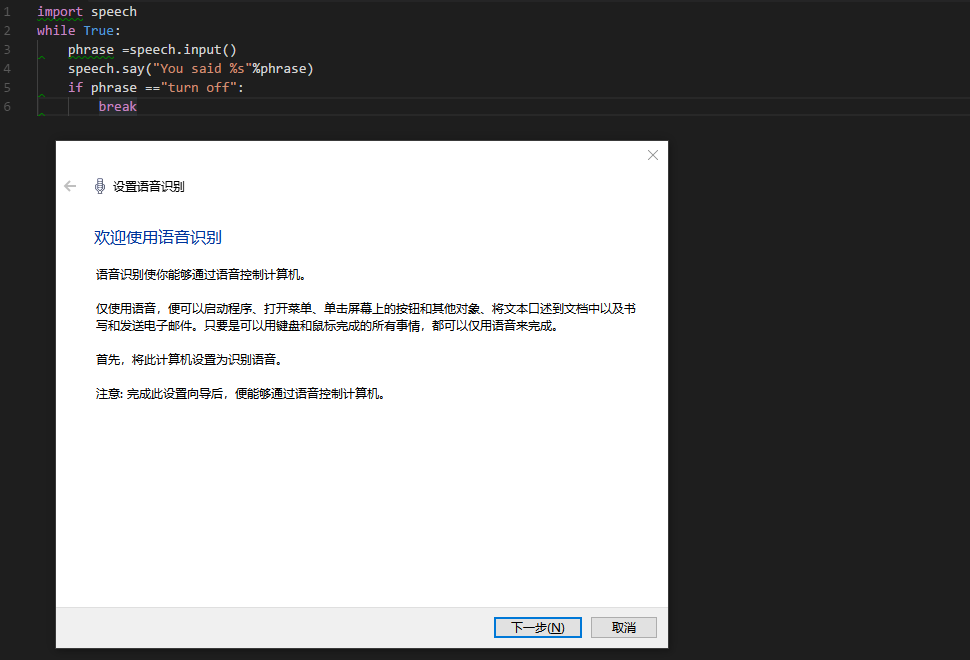
Task: Click the 'break' keyword on line 6
Action: 118,106
